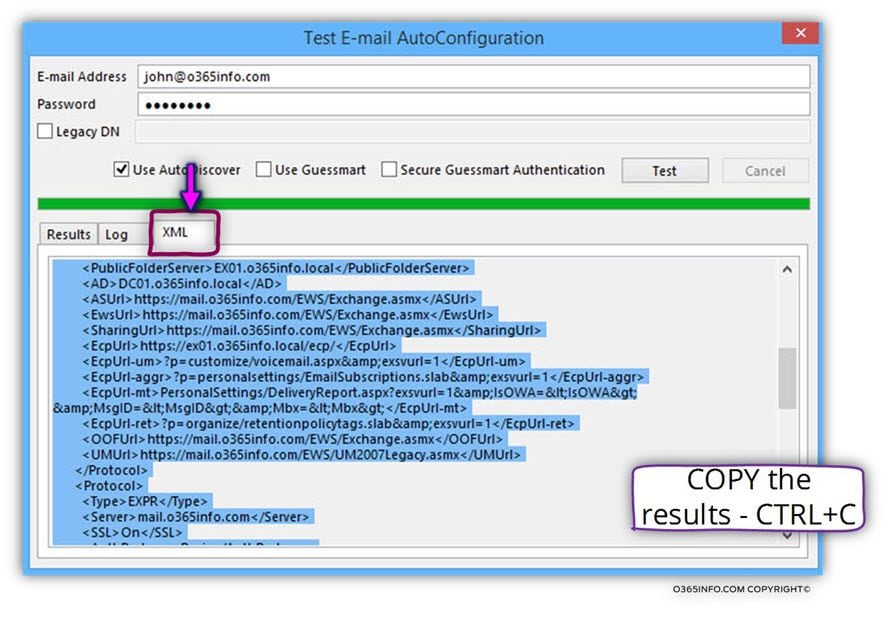This screenshot has height=620, width=893.
Task: Click the EwsUrl XML line
Action: tap(288, 315)
